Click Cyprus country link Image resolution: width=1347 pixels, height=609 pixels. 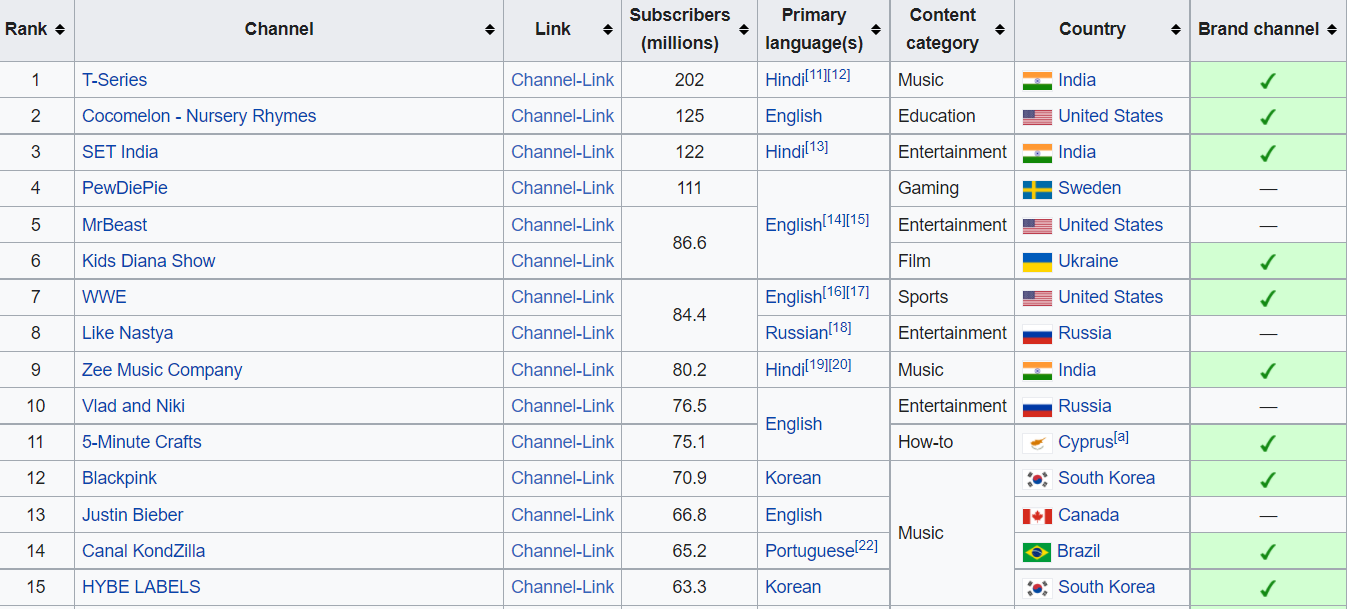coord(1086,443)
